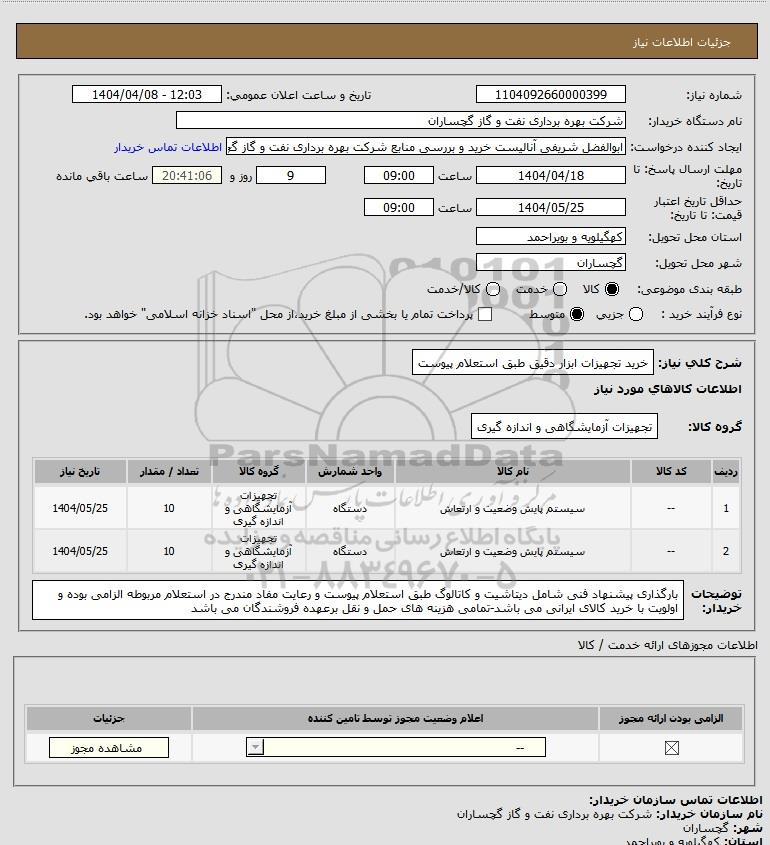Click the جزئیات اطلاعات نیاز page title
Viewport: 770px width, 845px height.
[681, 42]
